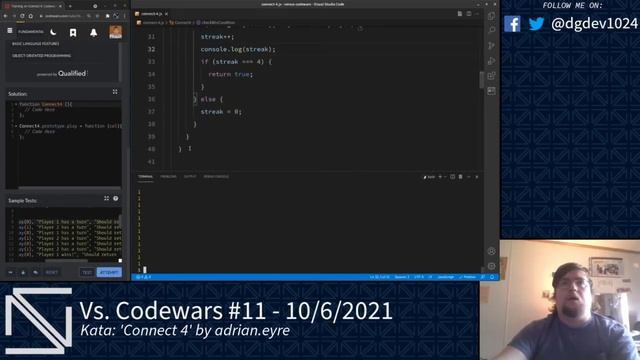Go to the browser home page
This screenshot has width=640, height=360.
(x=31, y=16)
